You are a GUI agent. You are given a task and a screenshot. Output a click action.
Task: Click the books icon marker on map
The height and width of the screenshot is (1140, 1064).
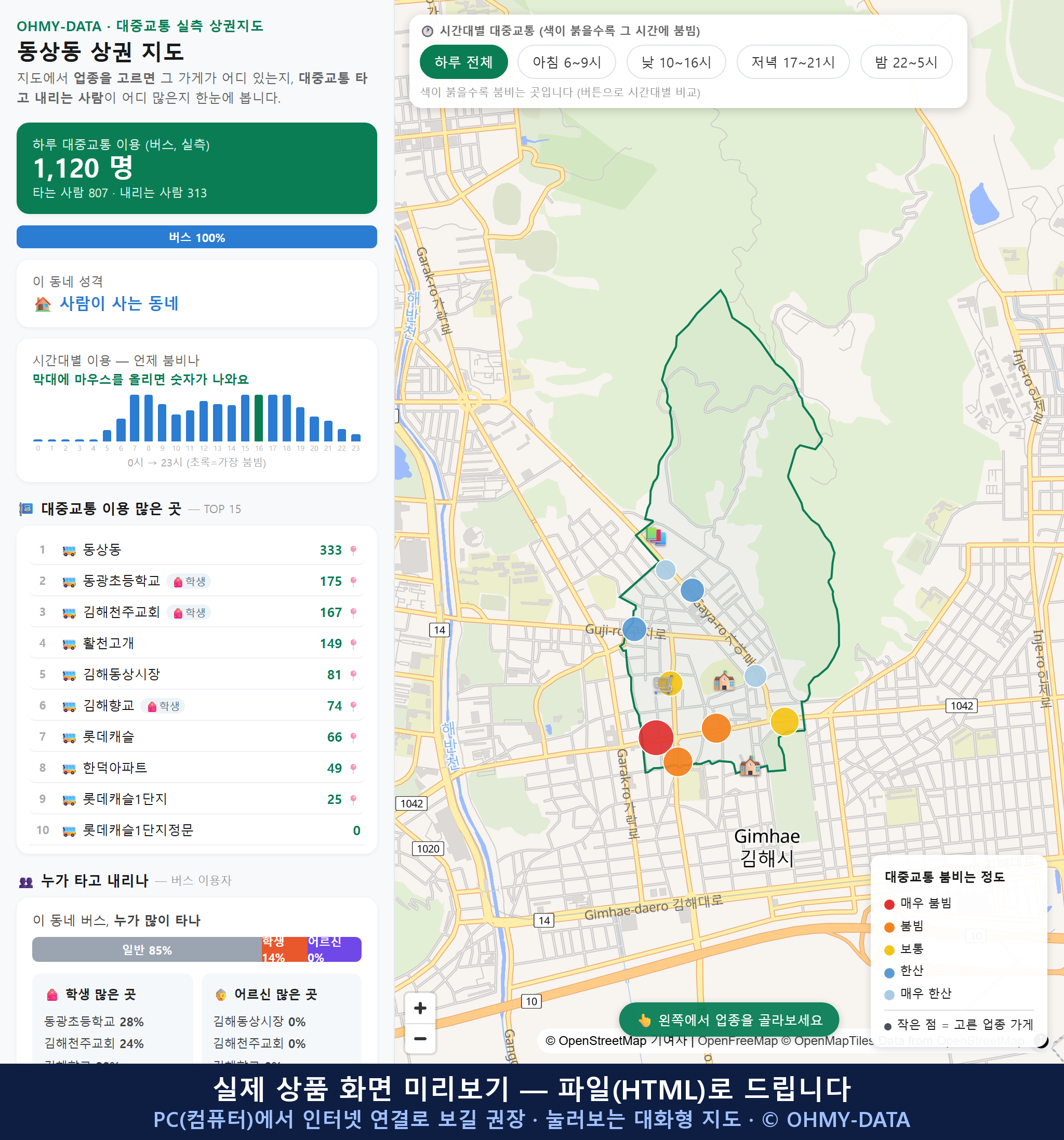point(655,536)
